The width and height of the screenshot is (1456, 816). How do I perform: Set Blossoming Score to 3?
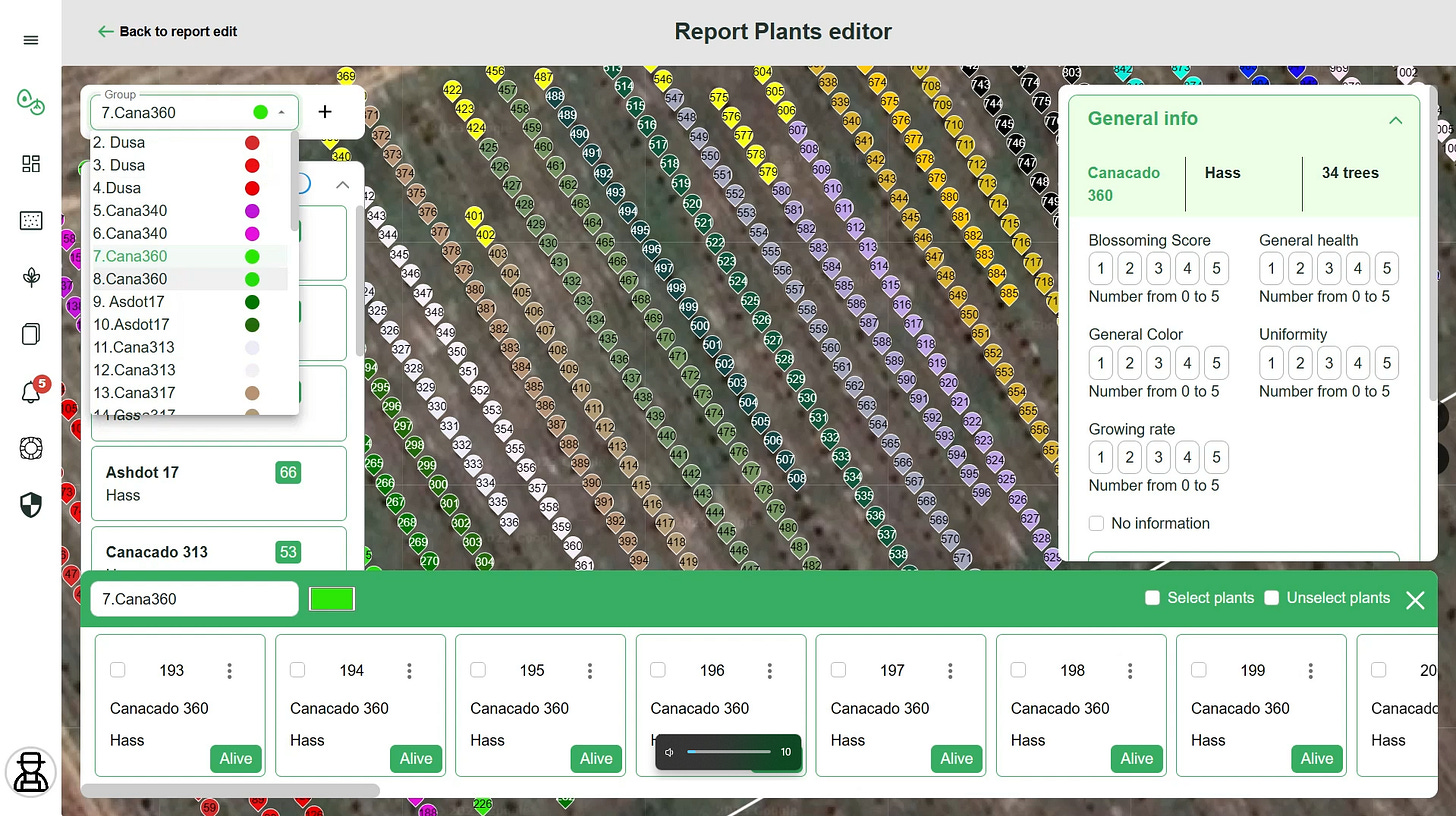(1158, 268)
